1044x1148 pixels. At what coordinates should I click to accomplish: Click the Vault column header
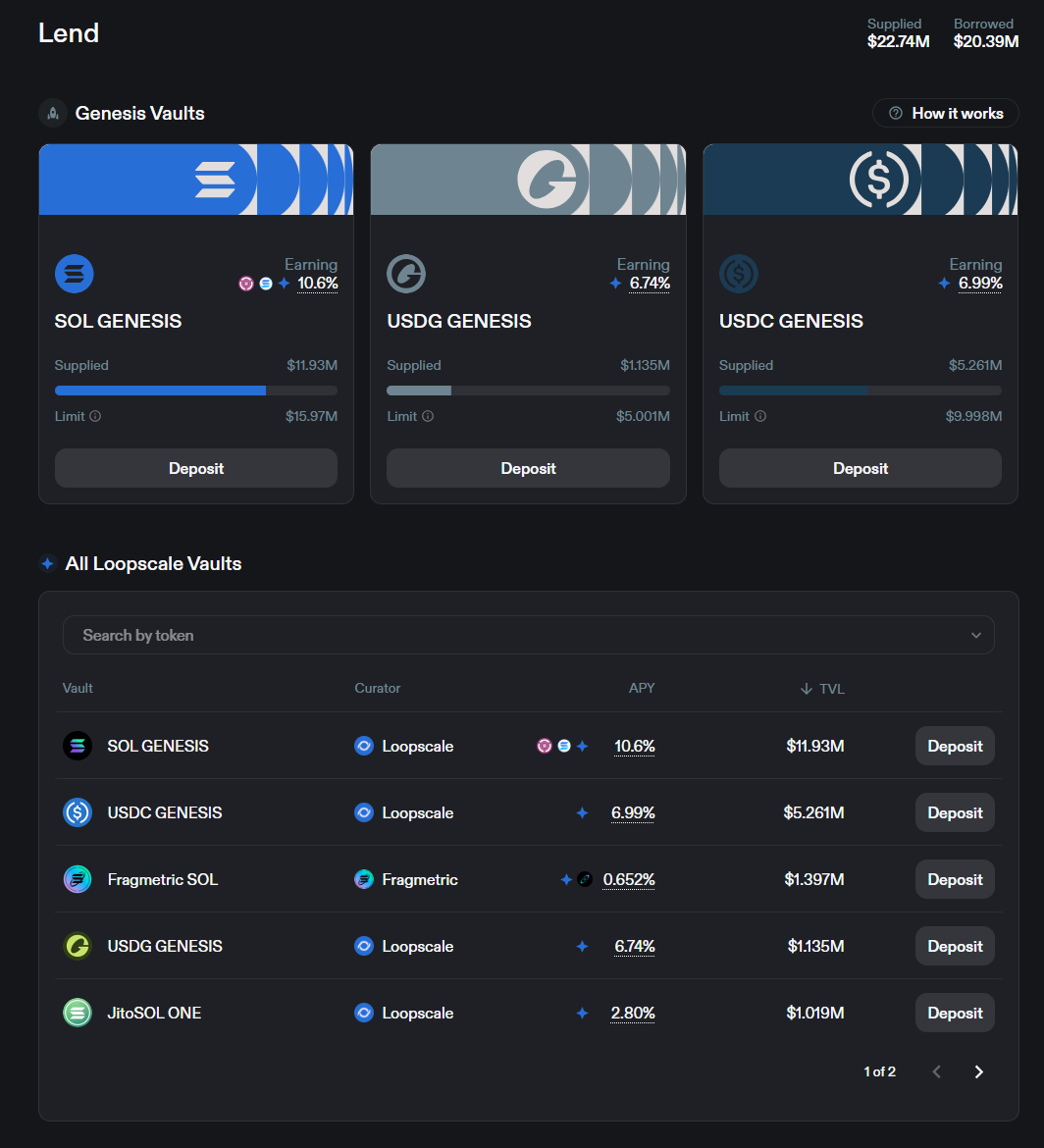[78, 688]
